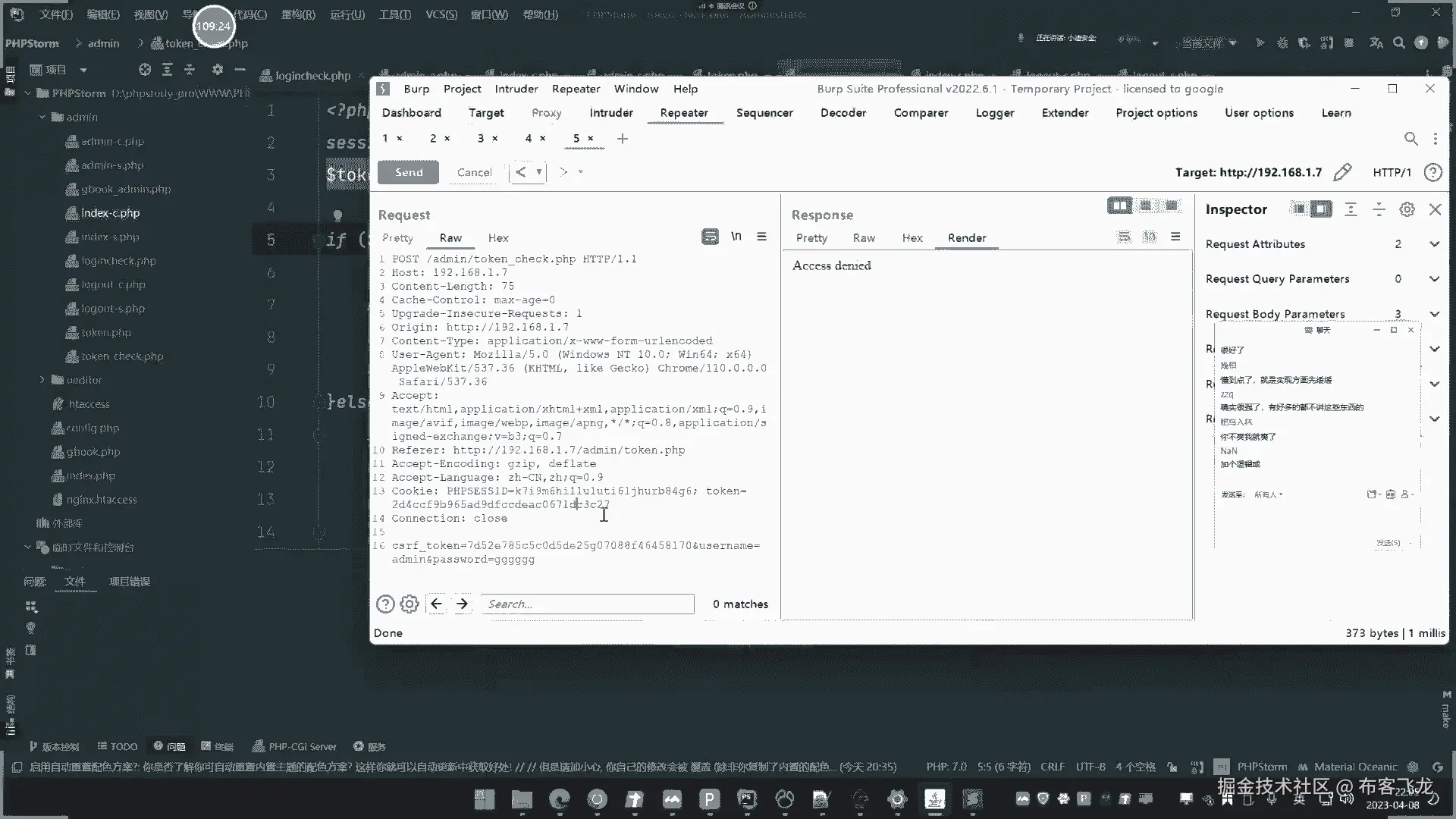Add a new Repeater tab
The image size is (1456, 819).
(x=623, y=139)
